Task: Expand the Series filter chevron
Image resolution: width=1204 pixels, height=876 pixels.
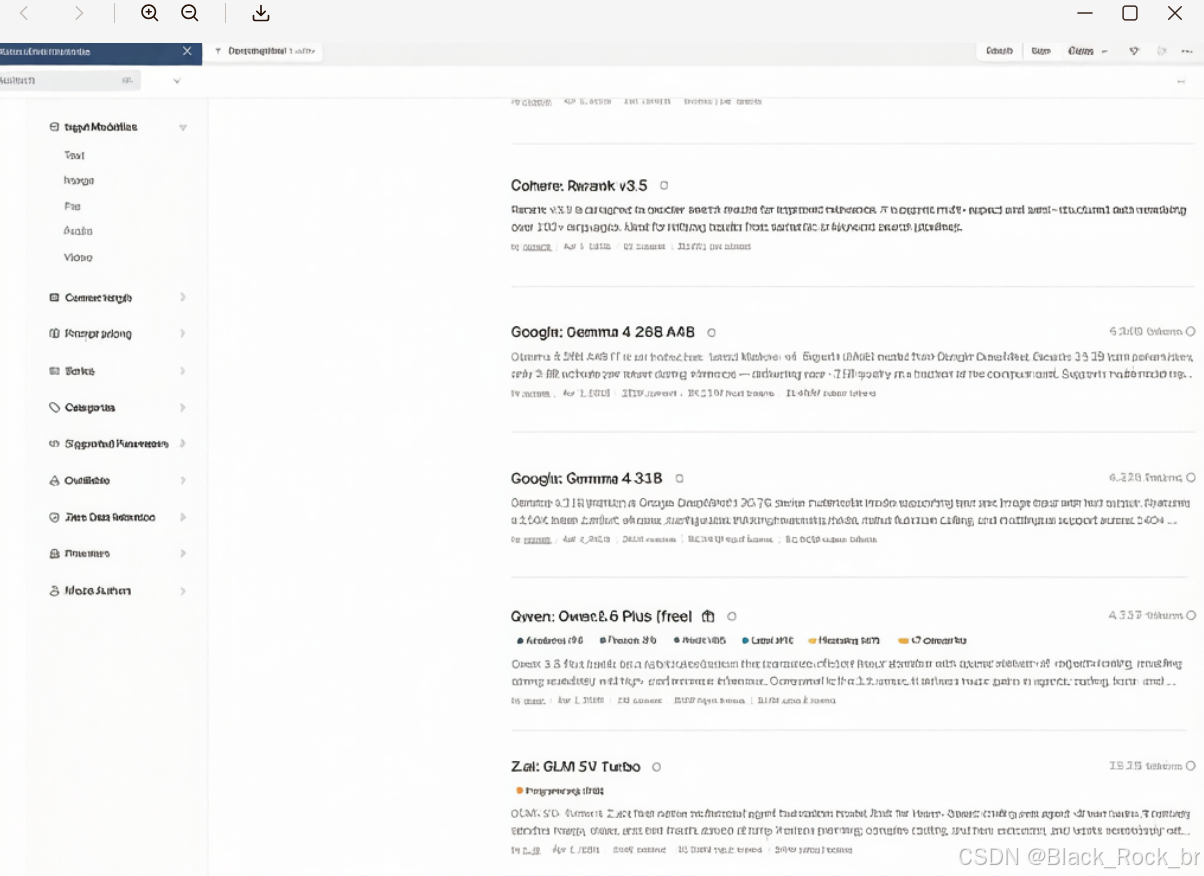Action: coord(183,371)
